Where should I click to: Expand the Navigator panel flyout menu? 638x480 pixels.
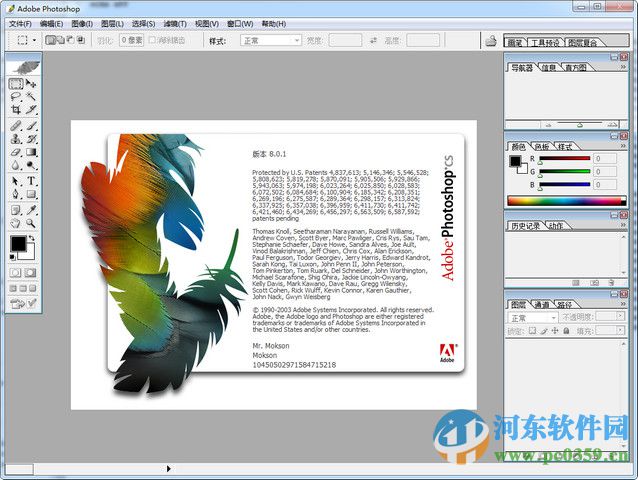(x=623, y=67)
